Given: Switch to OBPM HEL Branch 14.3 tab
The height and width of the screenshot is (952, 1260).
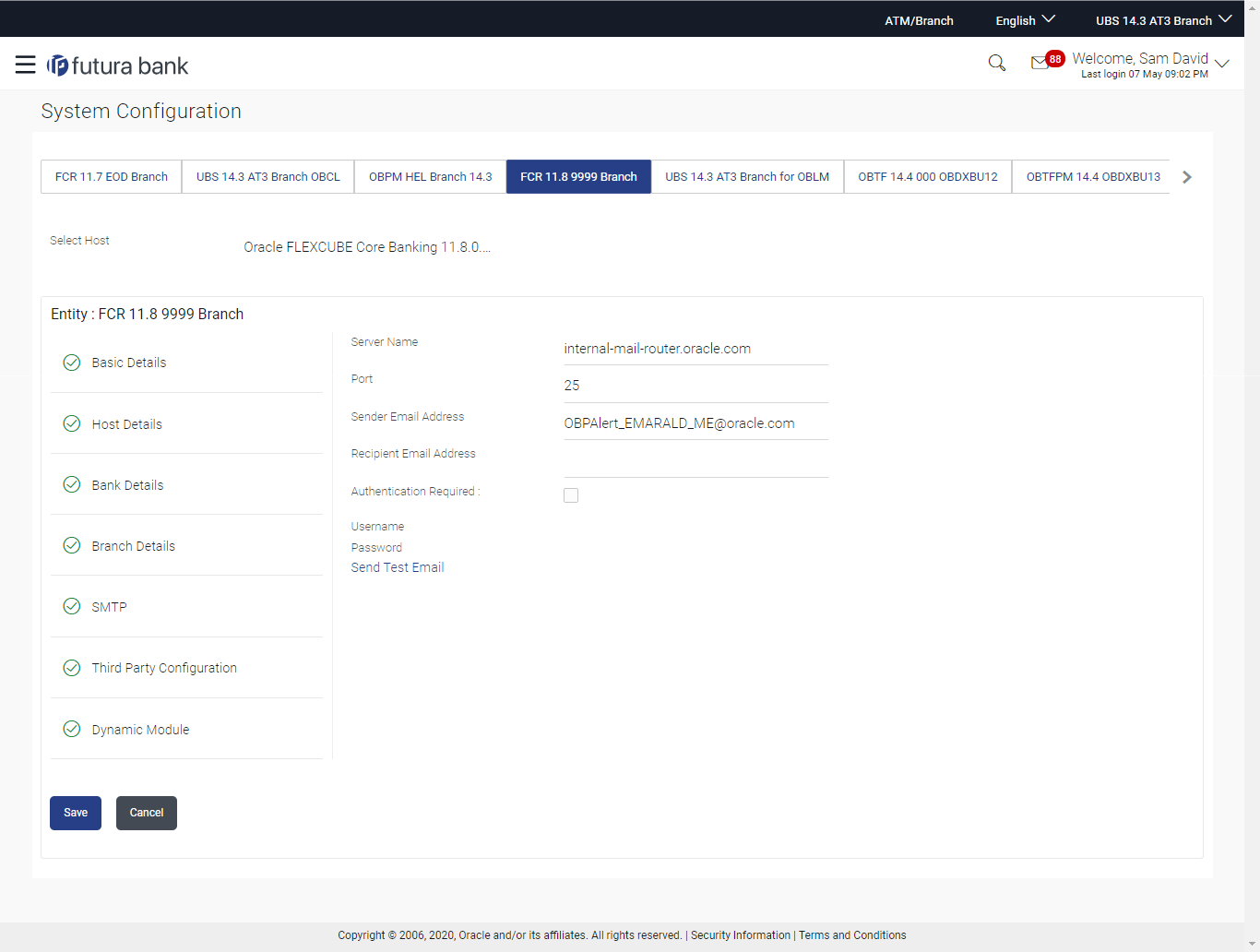Looking at the screenshot, I should pyautogui.click(x=431, y=177).
